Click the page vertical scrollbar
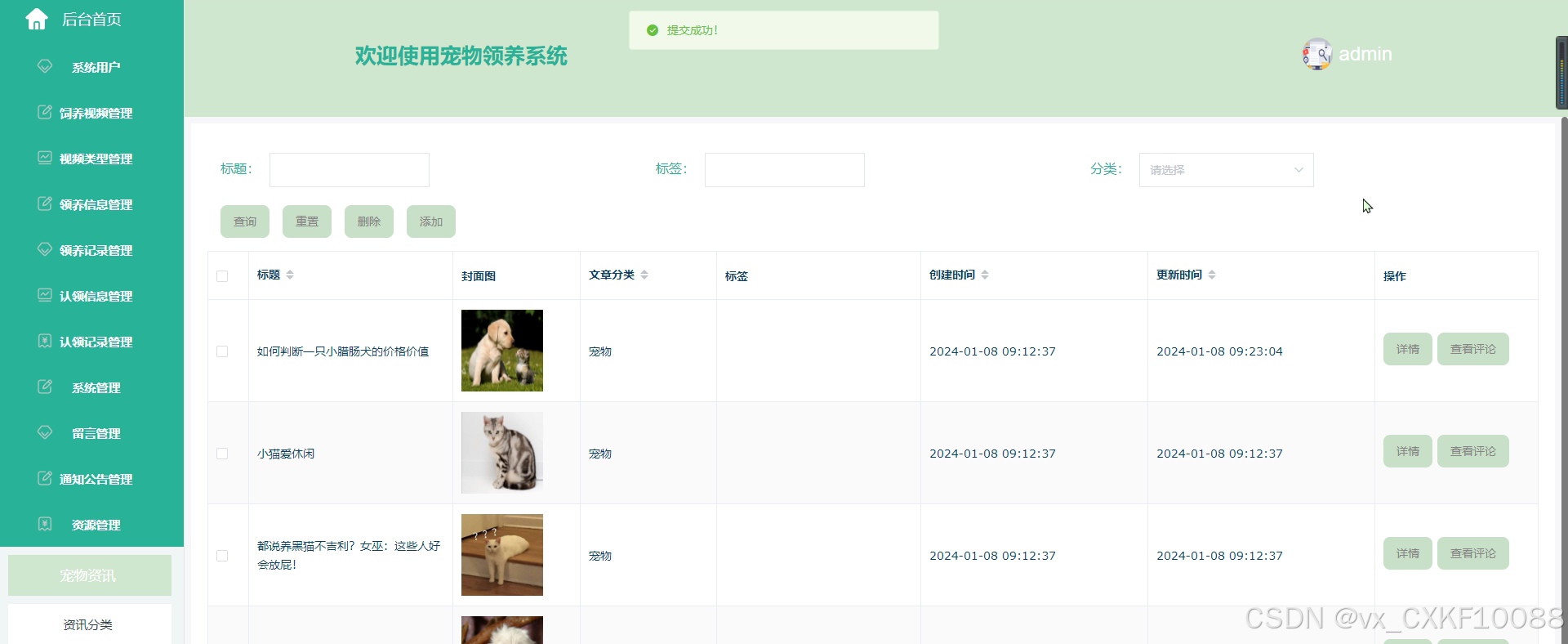The width and height of the screenshot is (1568, 644). coord(1564,380)
